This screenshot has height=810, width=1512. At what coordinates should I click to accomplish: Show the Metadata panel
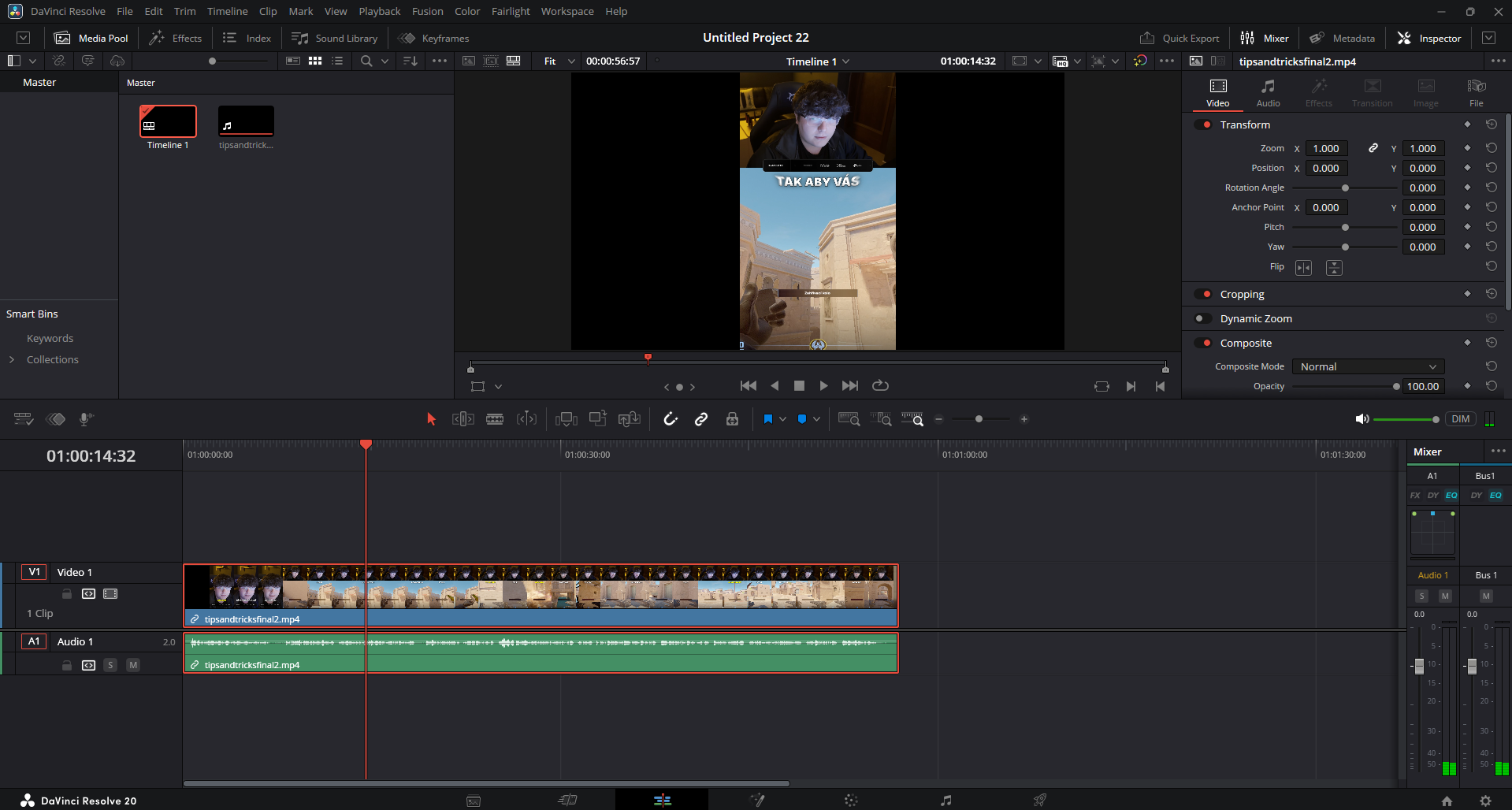1343,38
